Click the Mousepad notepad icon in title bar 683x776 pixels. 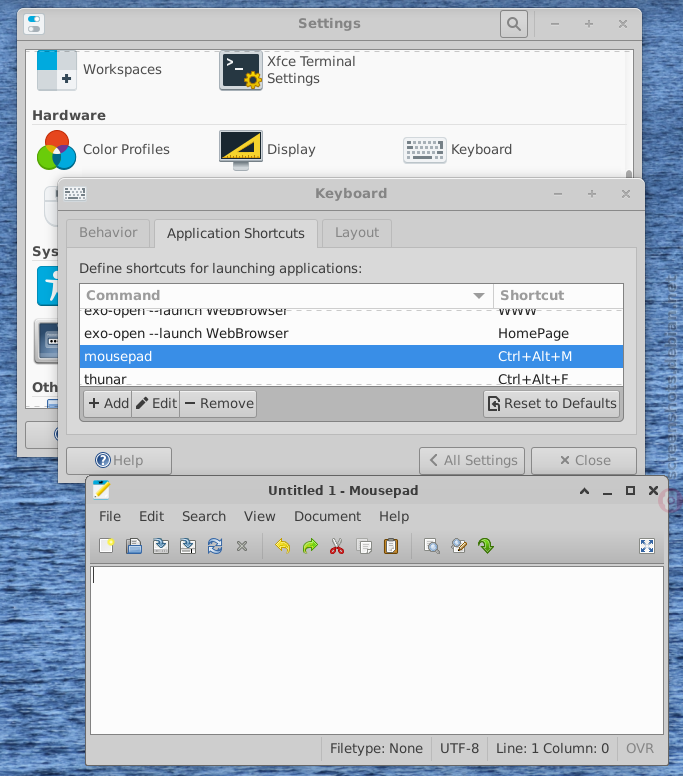point(101,490)
